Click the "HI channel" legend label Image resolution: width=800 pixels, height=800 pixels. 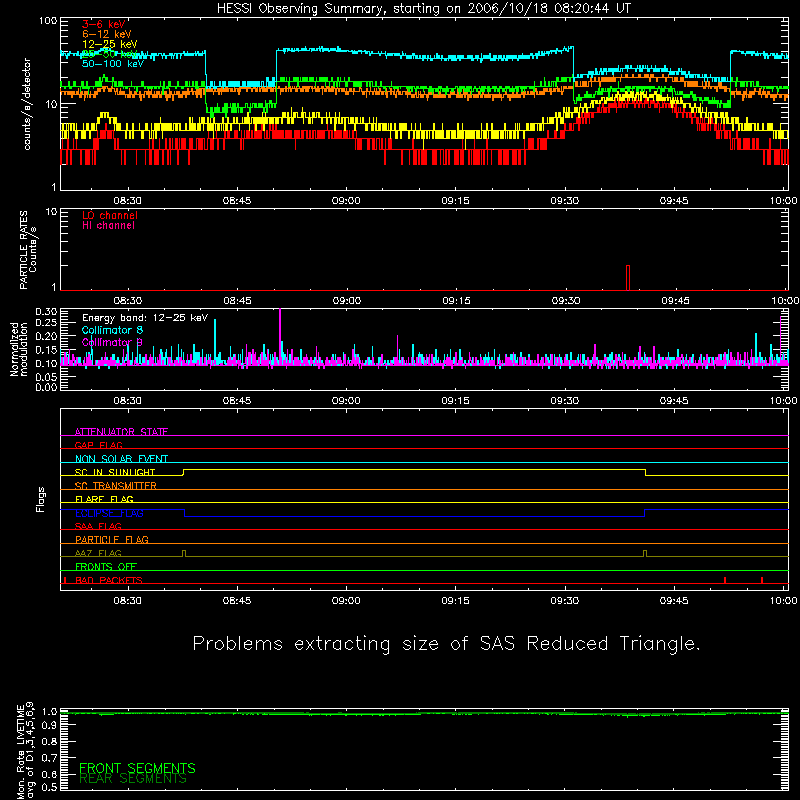(108, 226)
